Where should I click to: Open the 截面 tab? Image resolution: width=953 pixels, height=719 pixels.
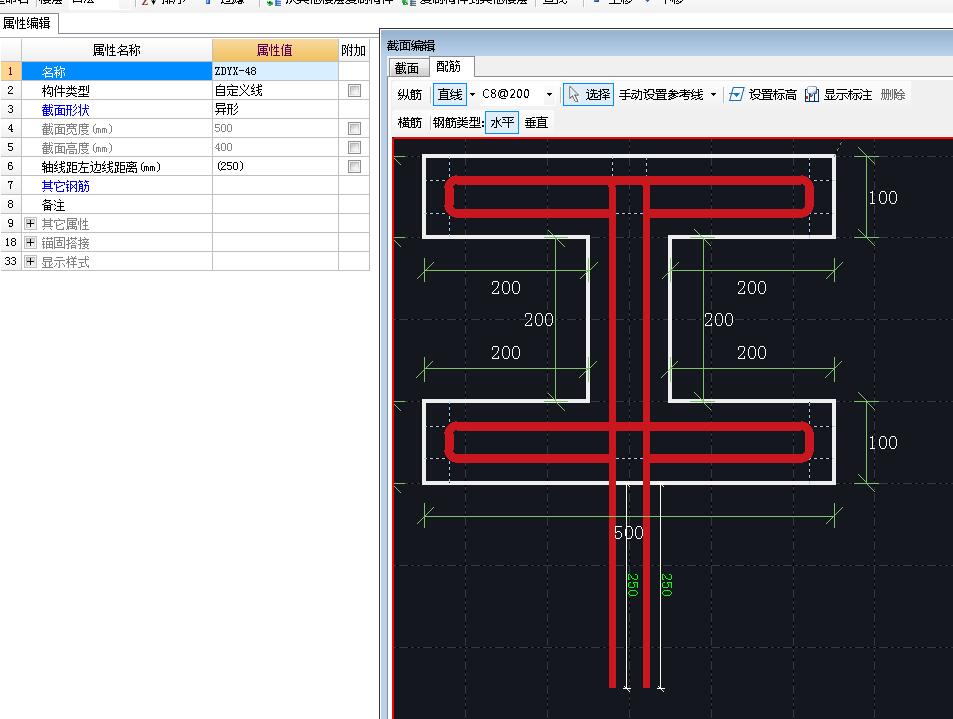[407, 68]
